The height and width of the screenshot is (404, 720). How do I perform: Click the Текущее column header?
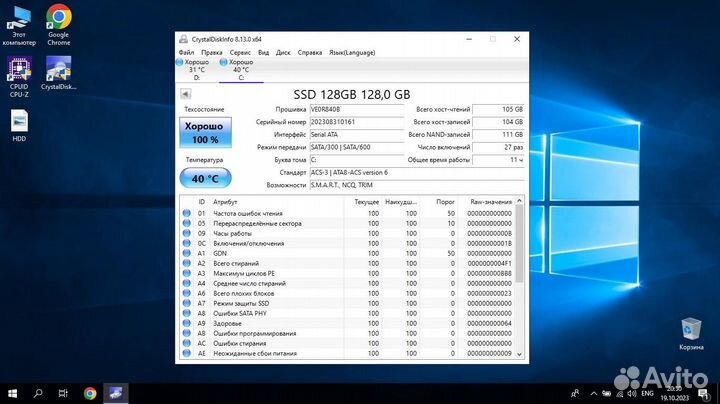point(366,202)
